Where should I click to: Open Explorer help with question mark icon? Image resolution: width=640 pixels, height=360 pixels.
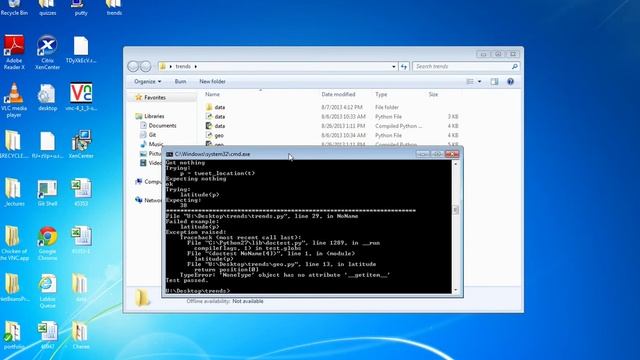coord(510,82)
